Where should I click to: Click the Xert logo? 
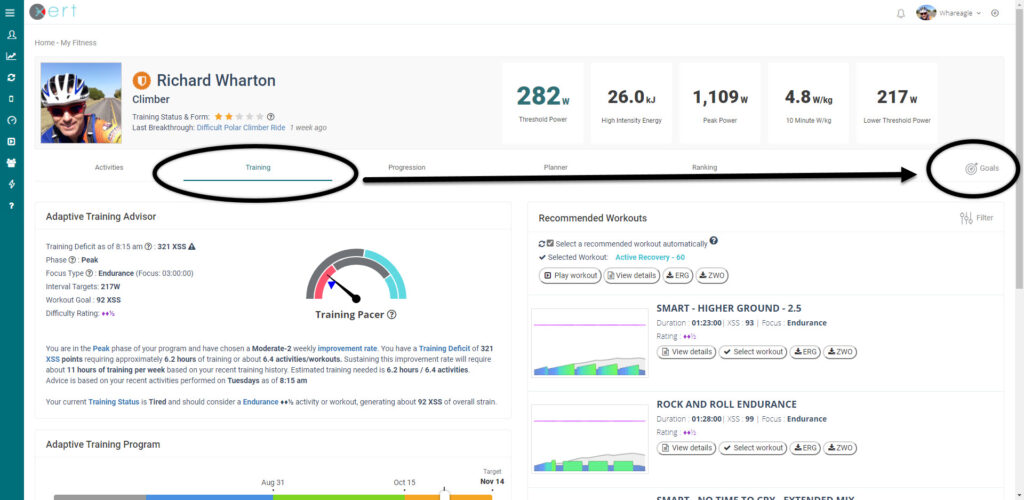pos(53,11)
